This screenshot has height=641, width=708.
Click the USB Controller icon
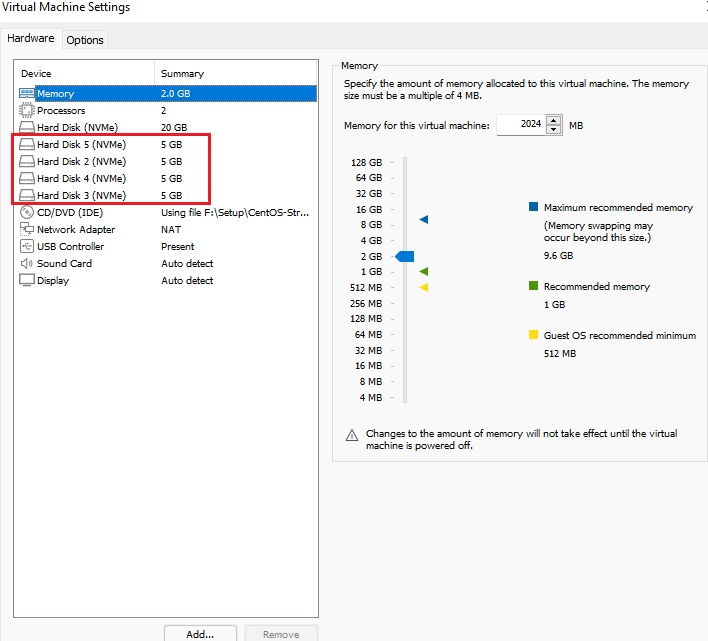27,247
